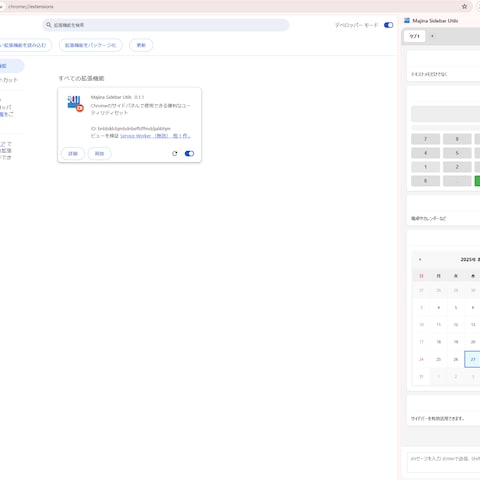
Task: Click the update extensions button
Action: [141, 45]
